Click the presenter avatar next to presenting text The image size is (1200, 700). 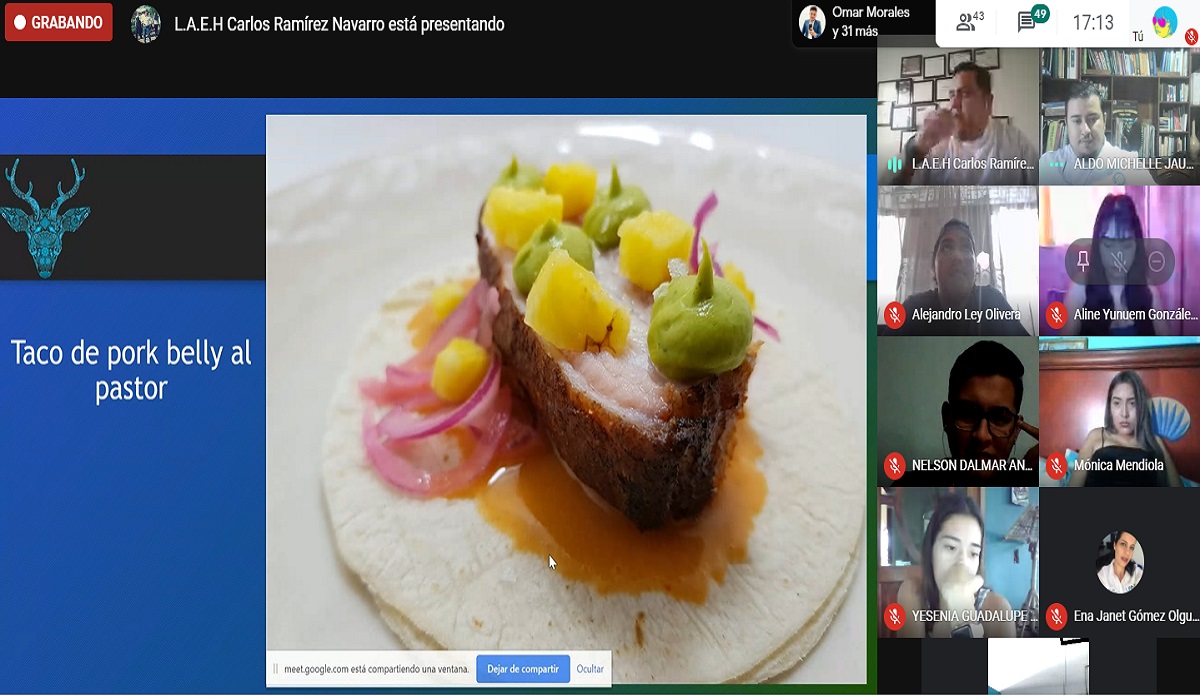(x=146, y=24)
